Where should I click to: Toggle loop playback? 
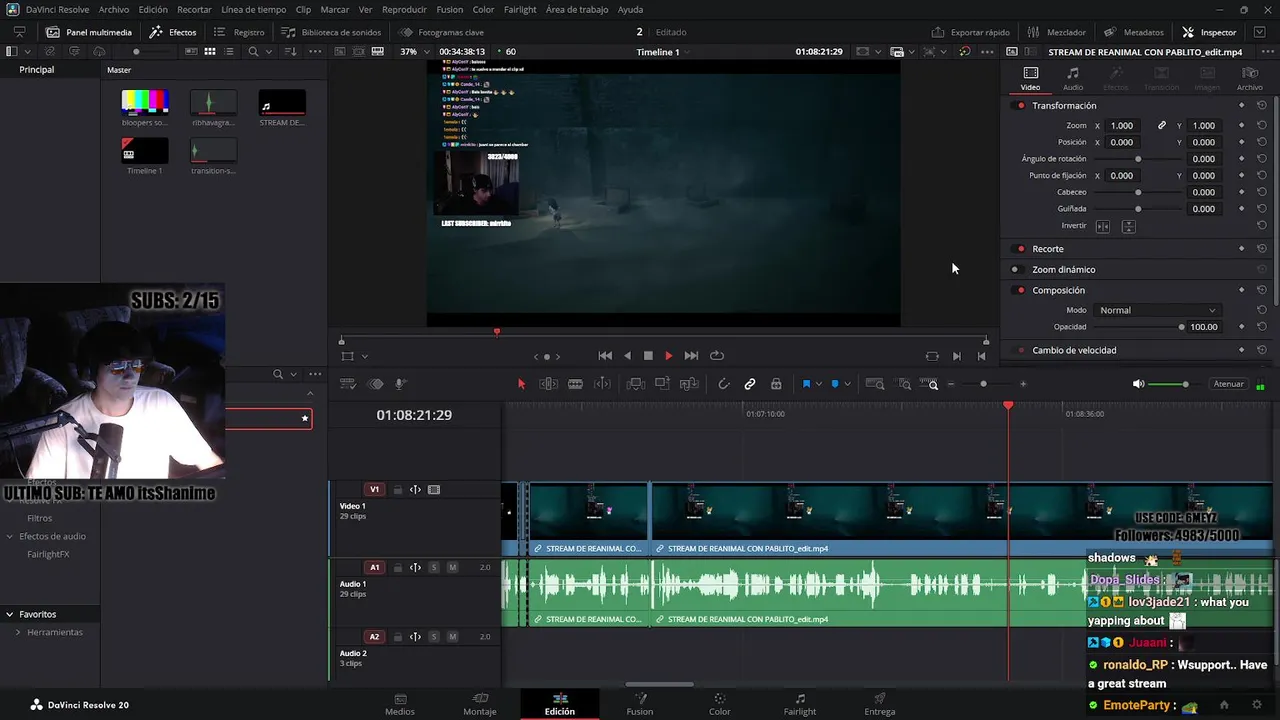pos(717,356)
